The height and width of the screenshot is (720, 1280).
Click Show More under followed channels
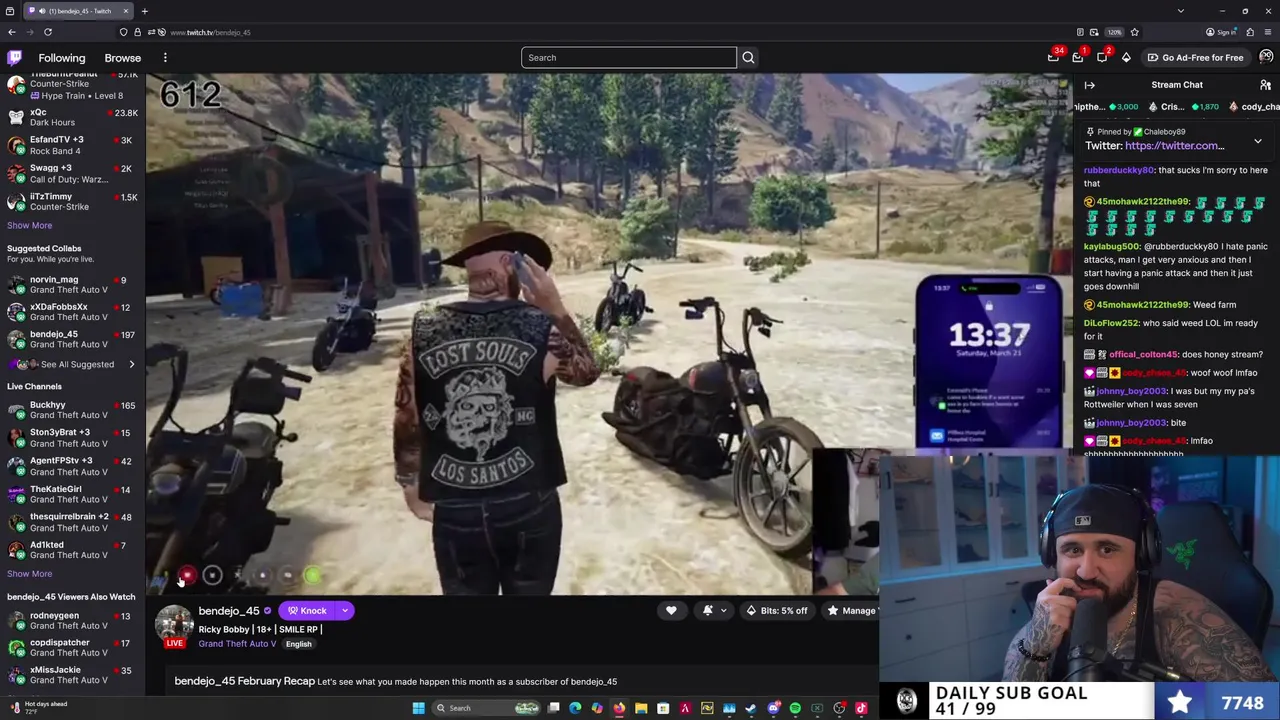pos(29,225)
